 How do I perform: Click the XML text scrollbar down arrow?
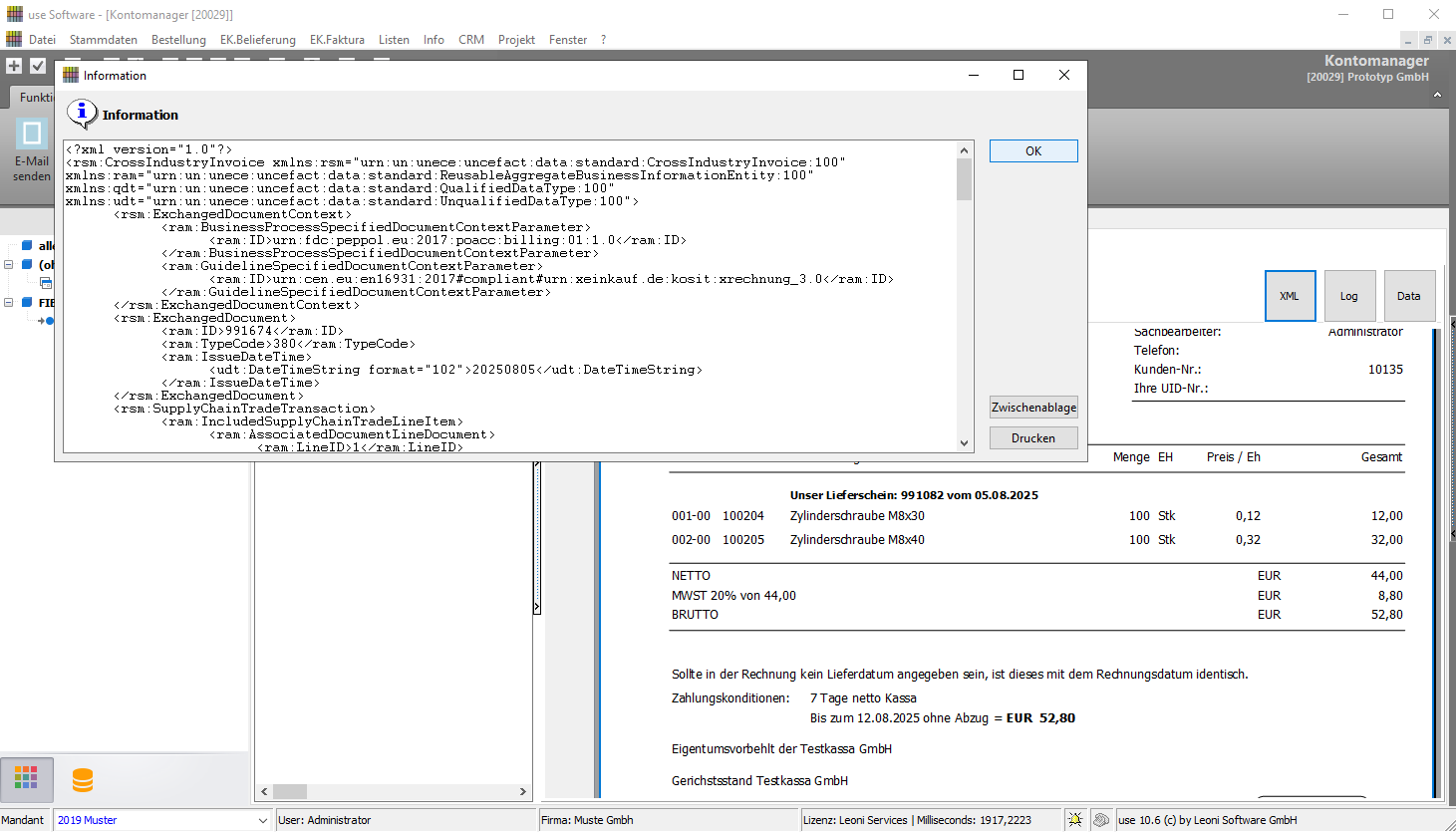[964, 443]
